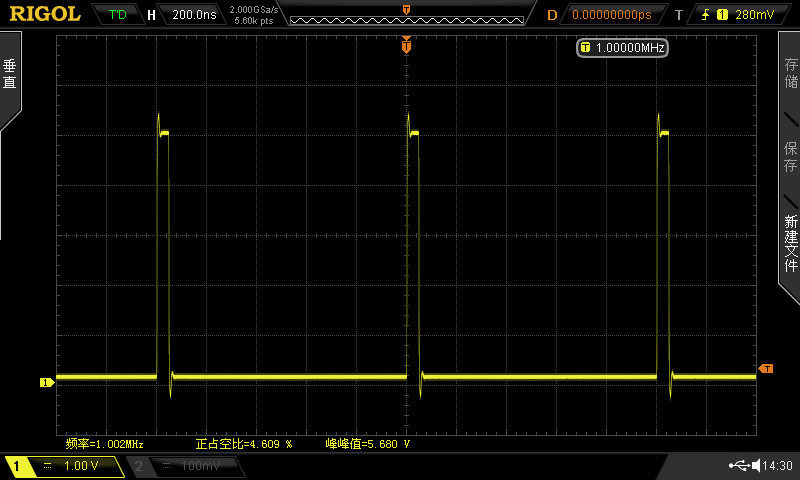Screen dimensions: 800x480
Task: Click the H horizontal label
Action: (151, 15)
